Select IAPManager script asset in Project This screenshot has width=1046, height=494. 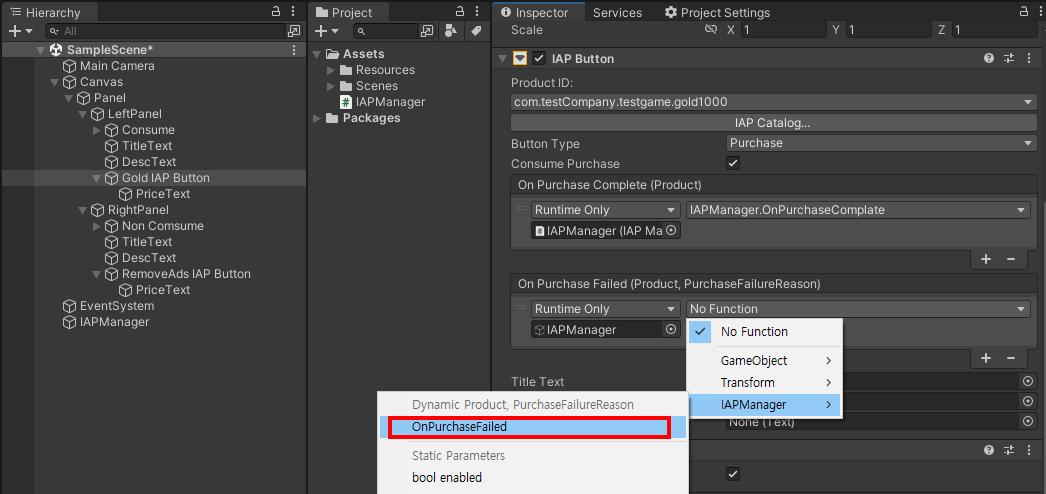pyautogui.click(x=382, y=102)
